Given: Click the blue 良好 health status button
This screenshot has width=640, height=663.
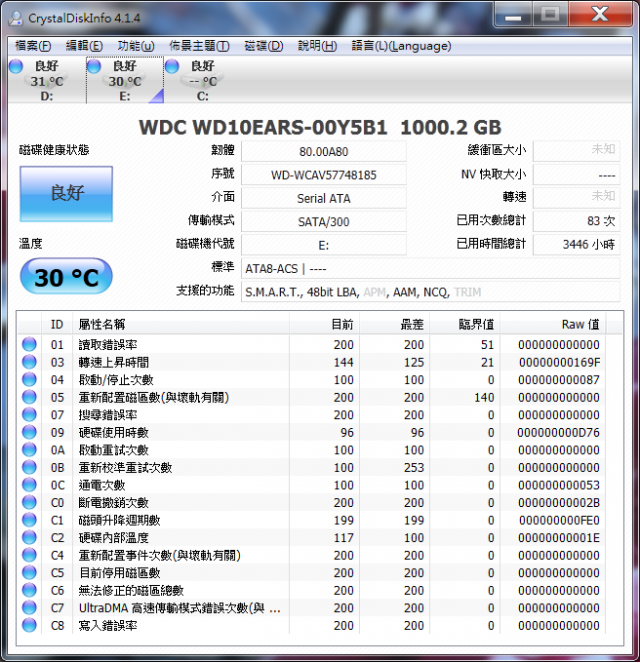Looking at the screenshot, I should (66, 194).
